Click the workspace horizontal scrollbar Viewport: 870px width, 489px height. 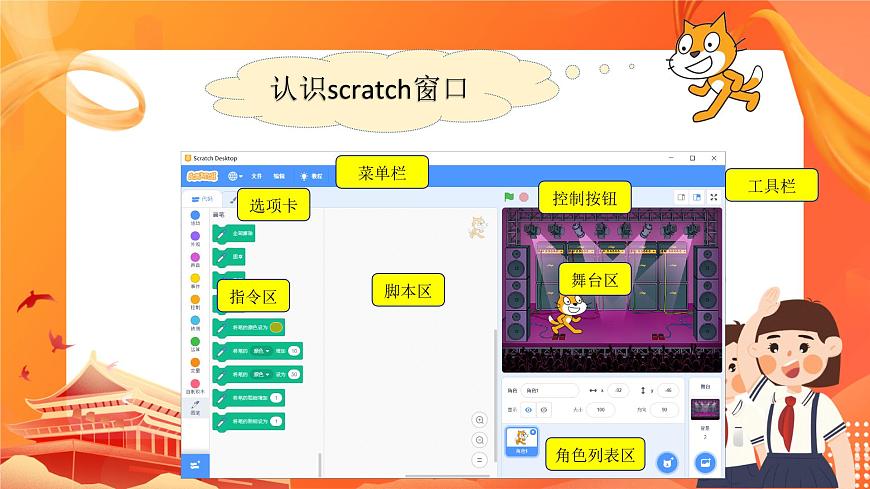pos(448,476)
